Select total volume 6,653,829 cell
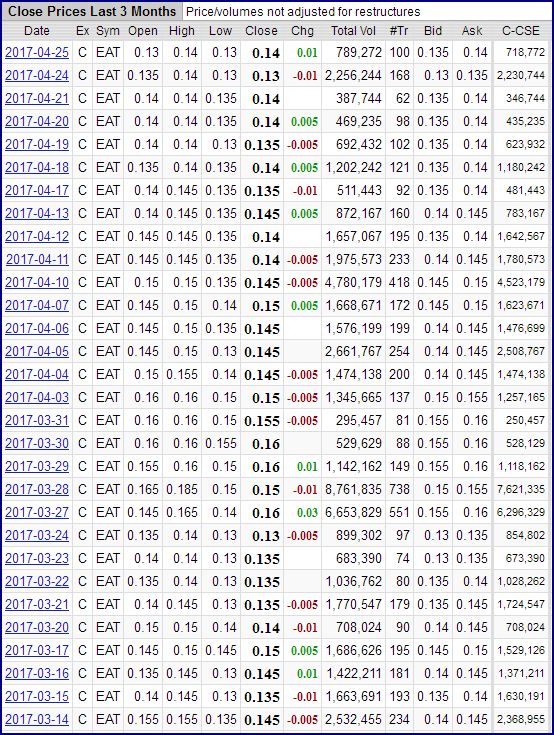The image size is (554, 735). click(353, 512)
